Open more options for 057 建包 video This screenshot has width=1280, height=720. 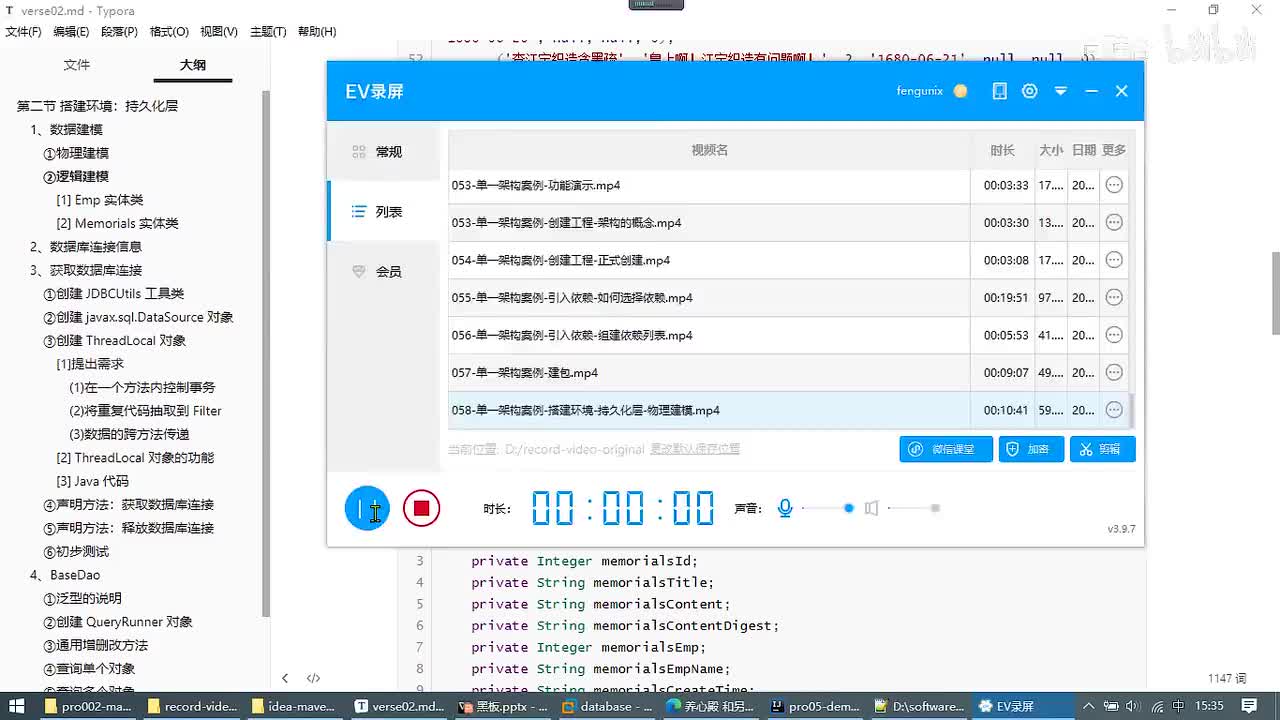1114,372
